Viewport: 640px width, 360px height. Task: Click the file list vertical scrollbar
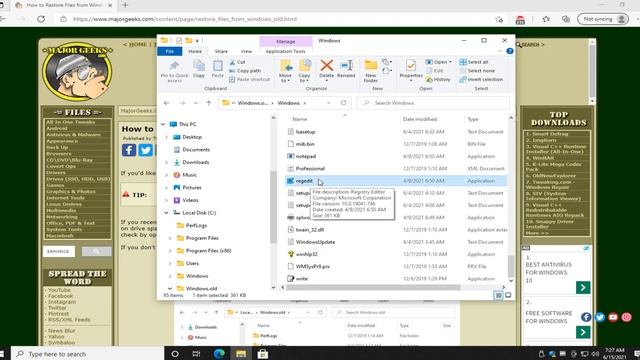[511, 266]
